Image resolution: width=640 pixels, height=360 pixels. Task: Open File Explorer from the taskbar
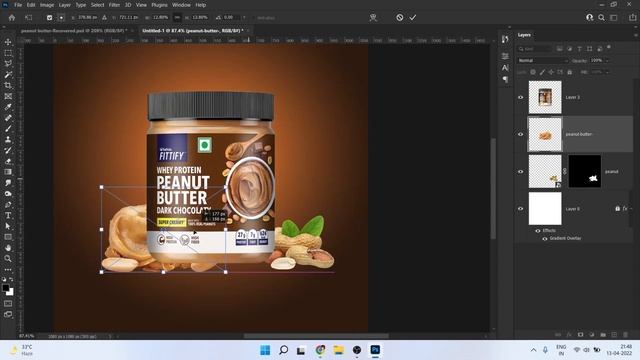[338, 350]
